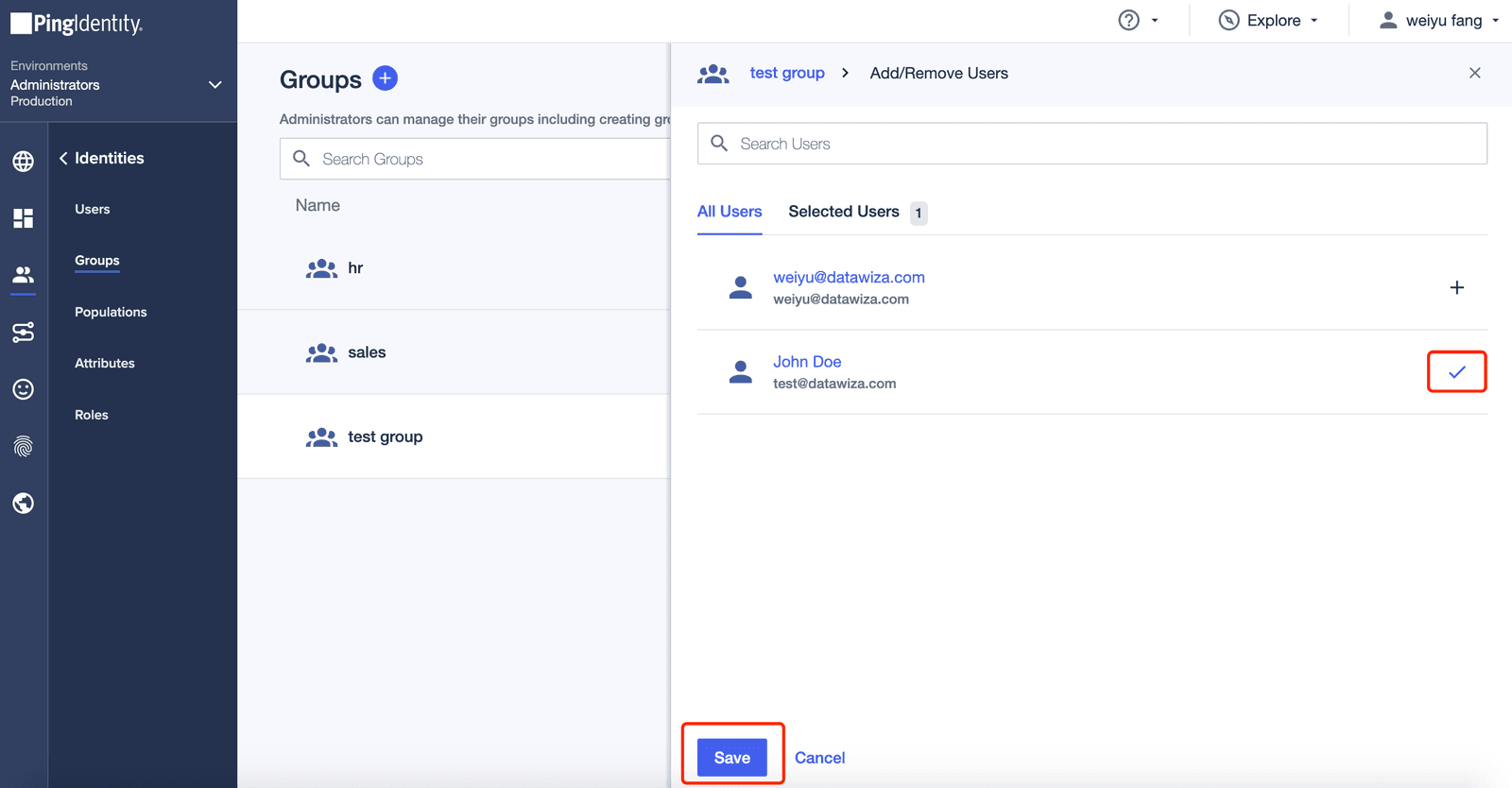
Task: Click the weiyu@datawiza.com user avatar icon
Action: tap(741, 287)
